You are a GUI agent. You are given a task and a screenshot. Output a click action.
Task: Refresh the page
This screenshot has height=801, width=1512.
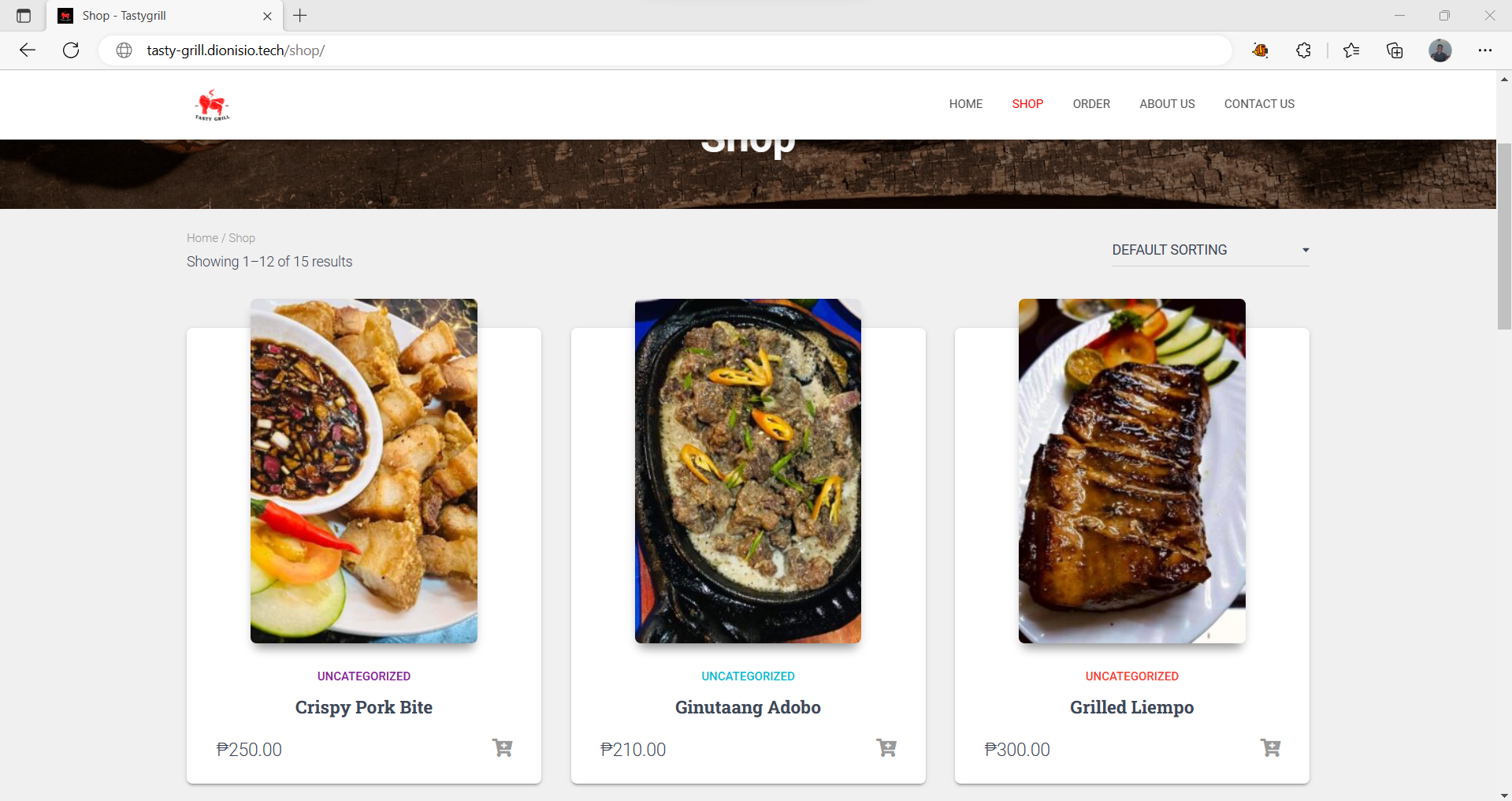pyautogui.click(x=71, y=50)
